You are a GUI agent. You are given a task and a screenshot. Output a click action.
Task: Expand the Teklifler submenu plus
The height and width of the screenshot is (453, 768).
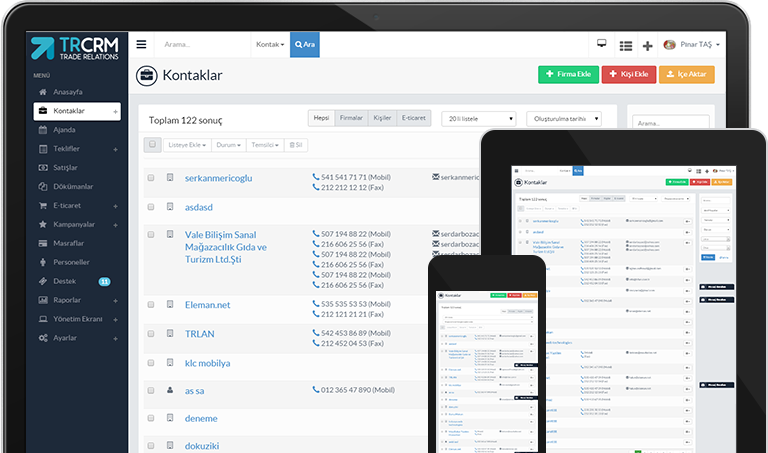pos(116,149)
